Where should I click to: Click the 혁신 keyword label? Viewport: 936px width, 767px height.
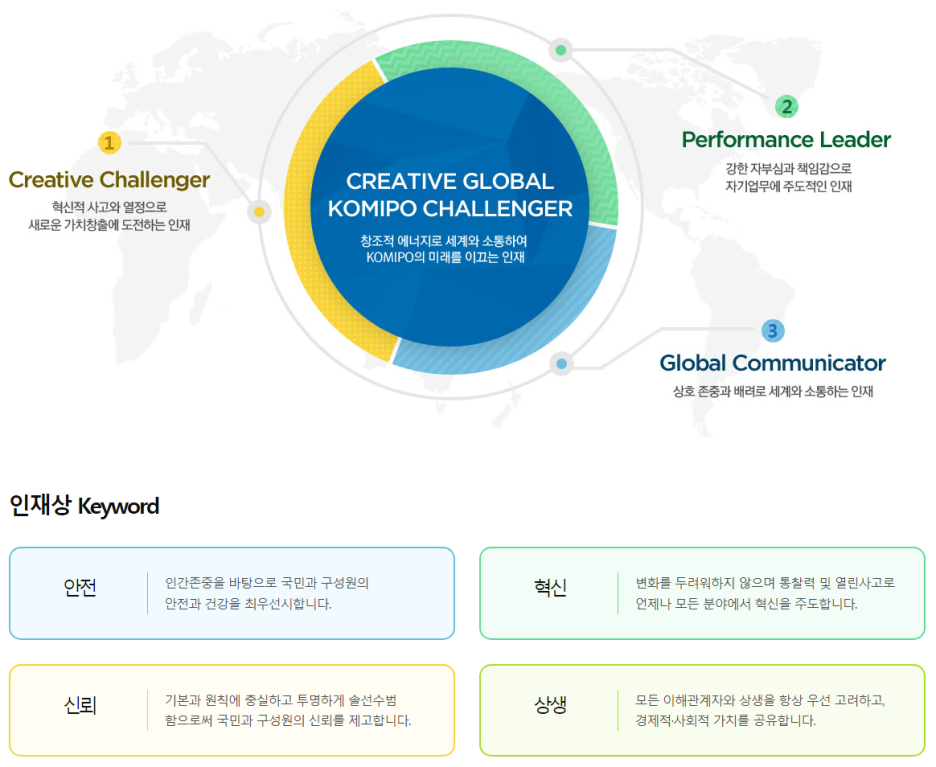[x=550, y=588]
